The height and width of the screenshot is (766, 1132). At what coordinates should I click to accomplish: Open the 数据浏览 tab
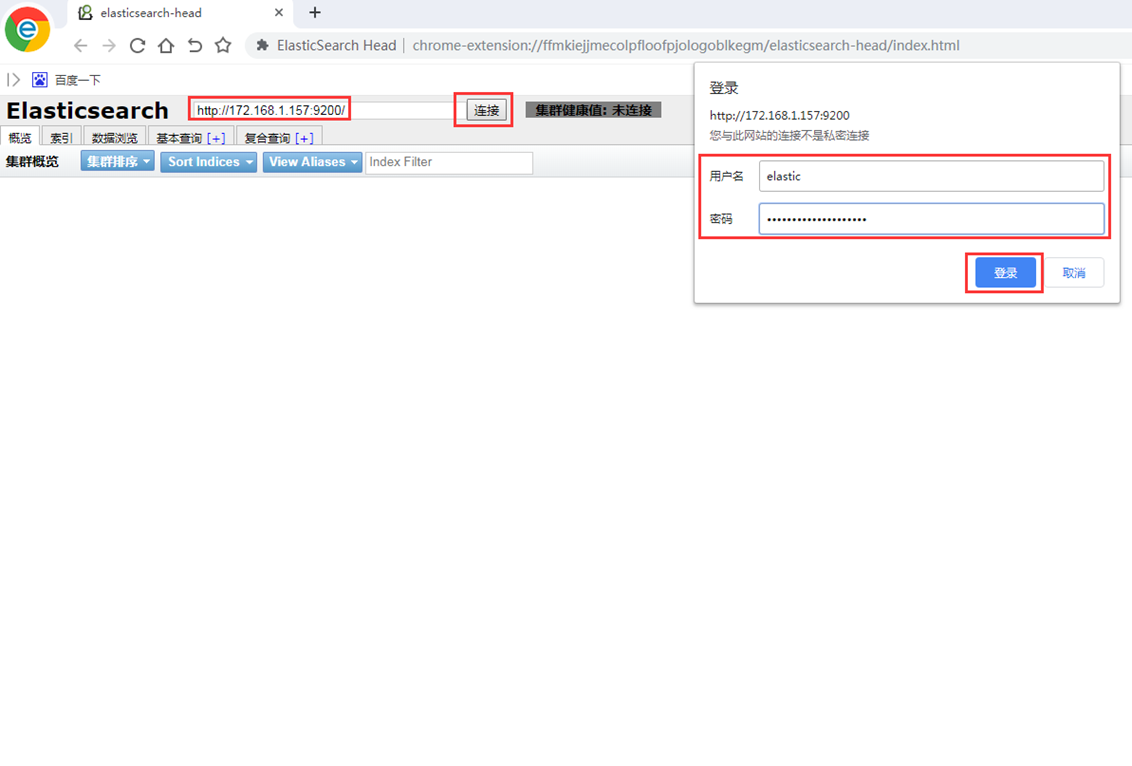115,137
